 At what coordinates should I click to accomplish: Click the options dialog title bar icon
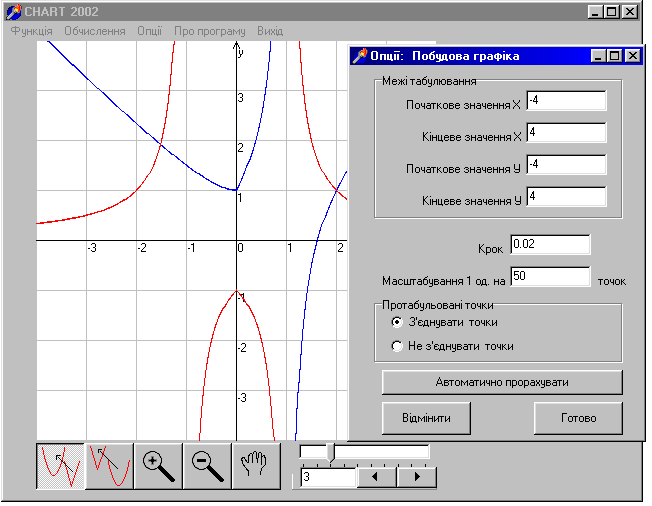tap(360, 56)
